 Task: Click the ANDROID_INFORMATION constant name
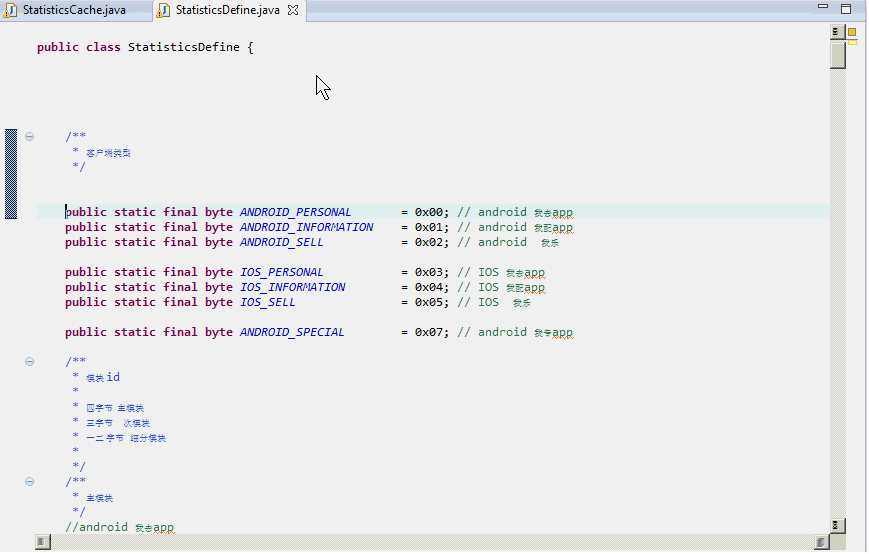(306, 227)
